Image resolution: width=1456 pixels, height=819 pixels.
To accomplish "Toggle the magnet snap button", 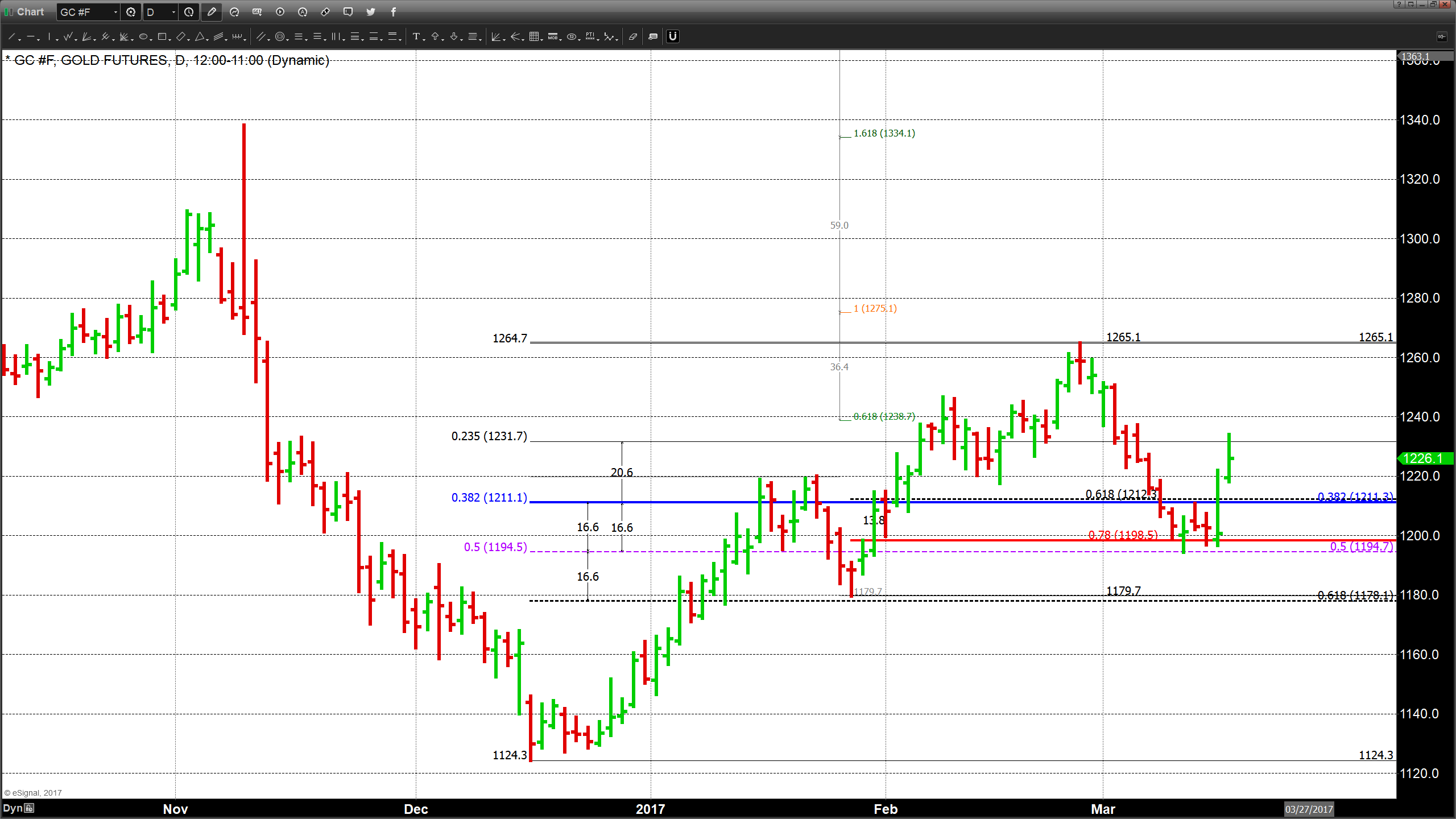I will 673,37.
